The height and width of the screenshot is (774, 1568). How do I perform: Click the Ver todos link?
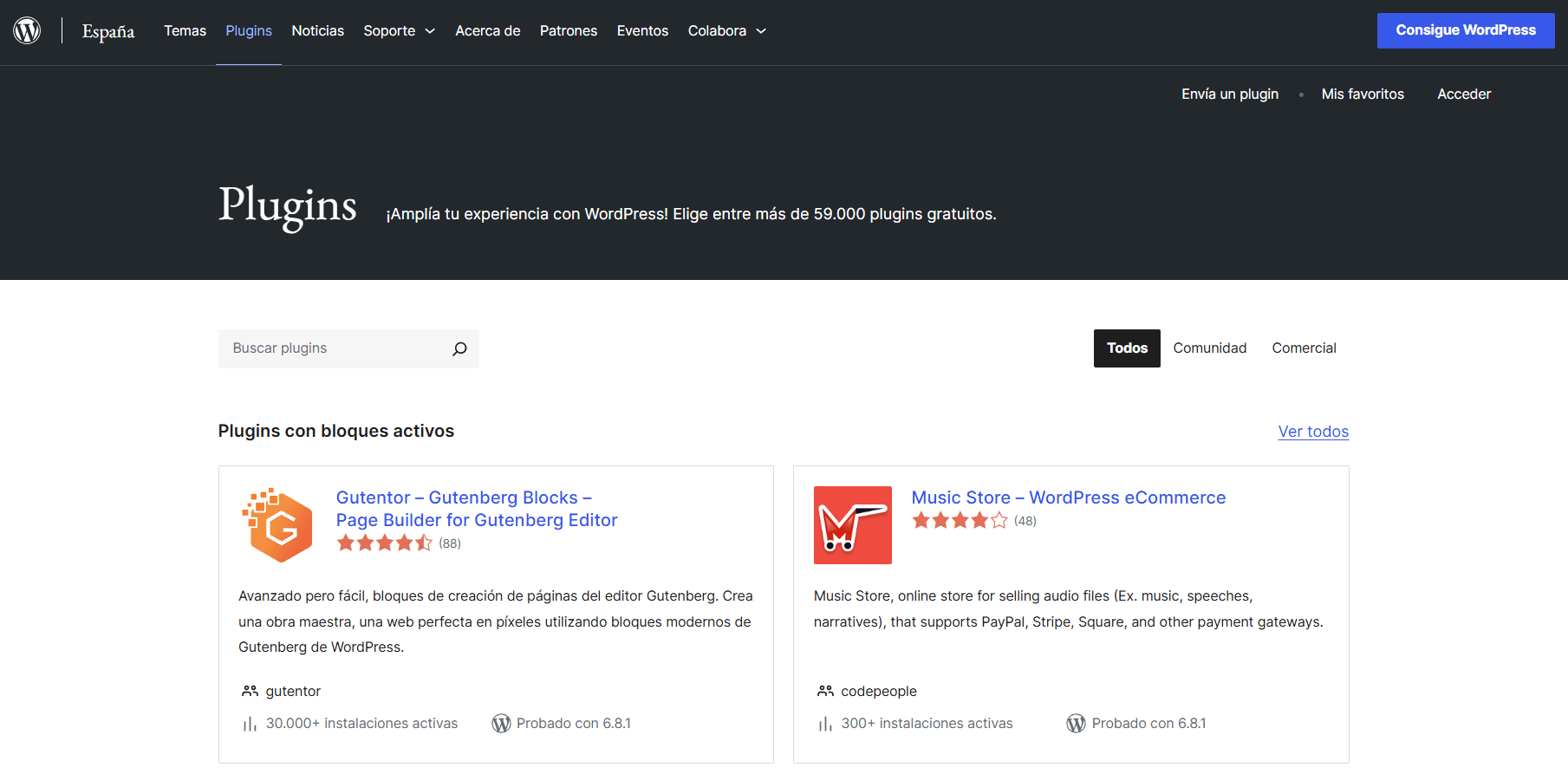1313,432
